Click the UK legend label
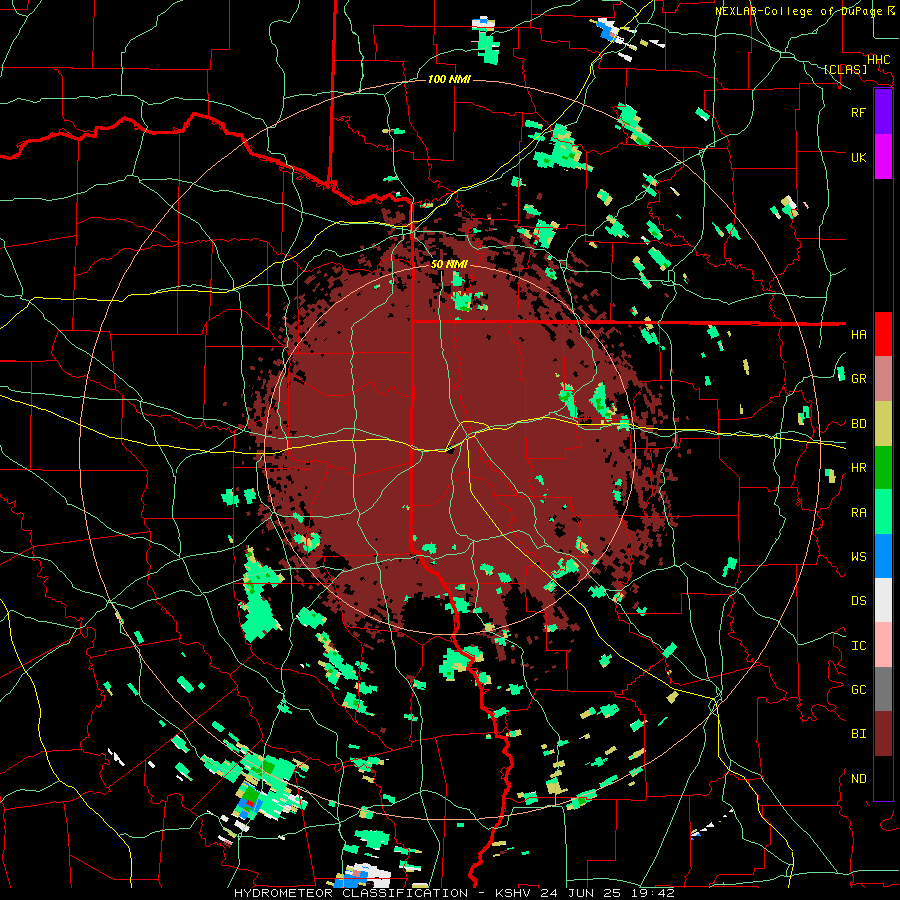The height and width of the screenshot is (900, 900). (x=859, y=157)
